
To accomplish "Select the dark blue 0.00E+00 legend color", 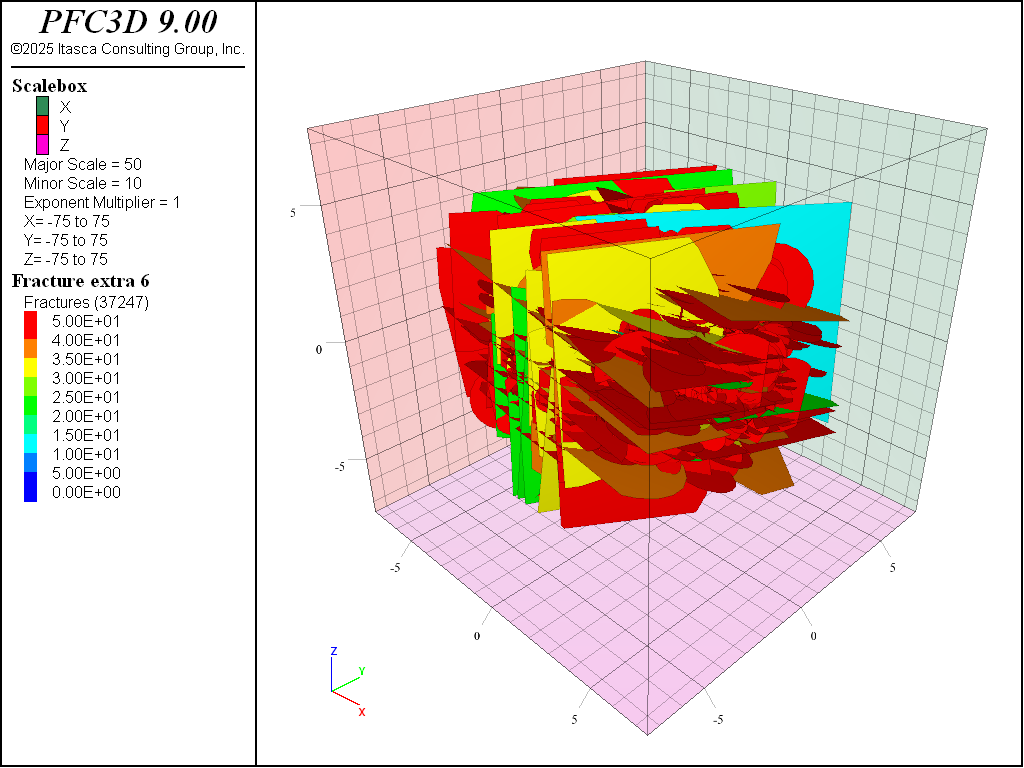I will coord(30,492).
